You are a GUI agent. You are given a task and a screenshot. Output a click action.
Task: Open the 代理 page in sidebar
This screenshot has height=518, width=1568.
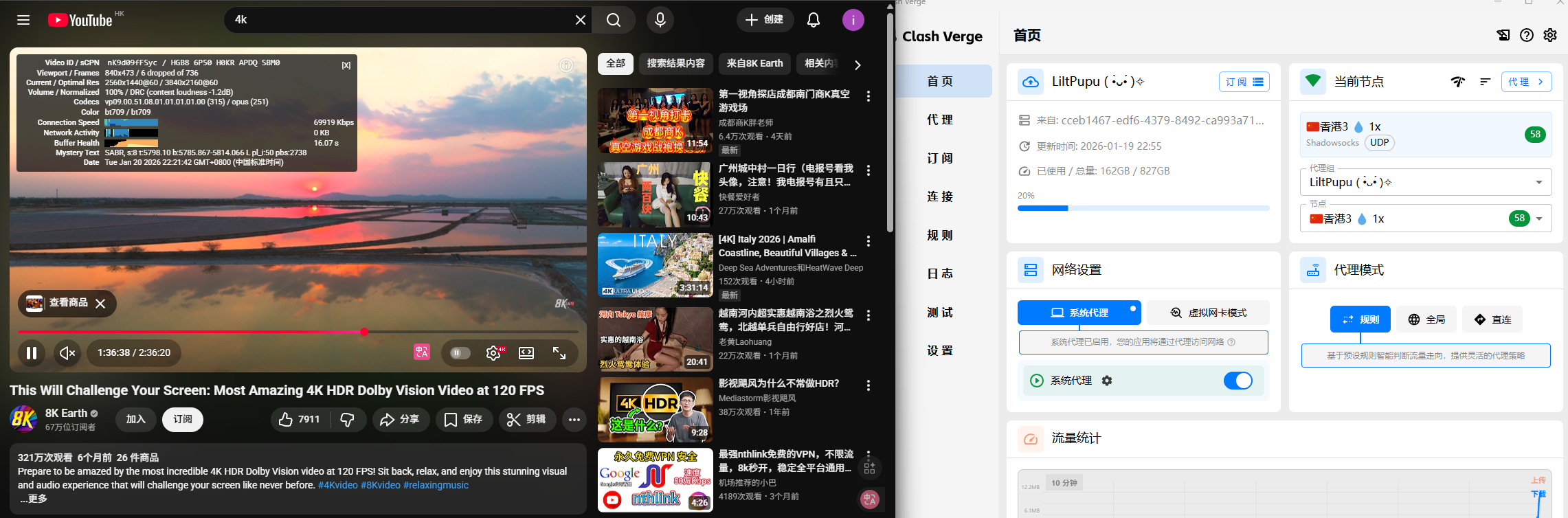(939, 120)
